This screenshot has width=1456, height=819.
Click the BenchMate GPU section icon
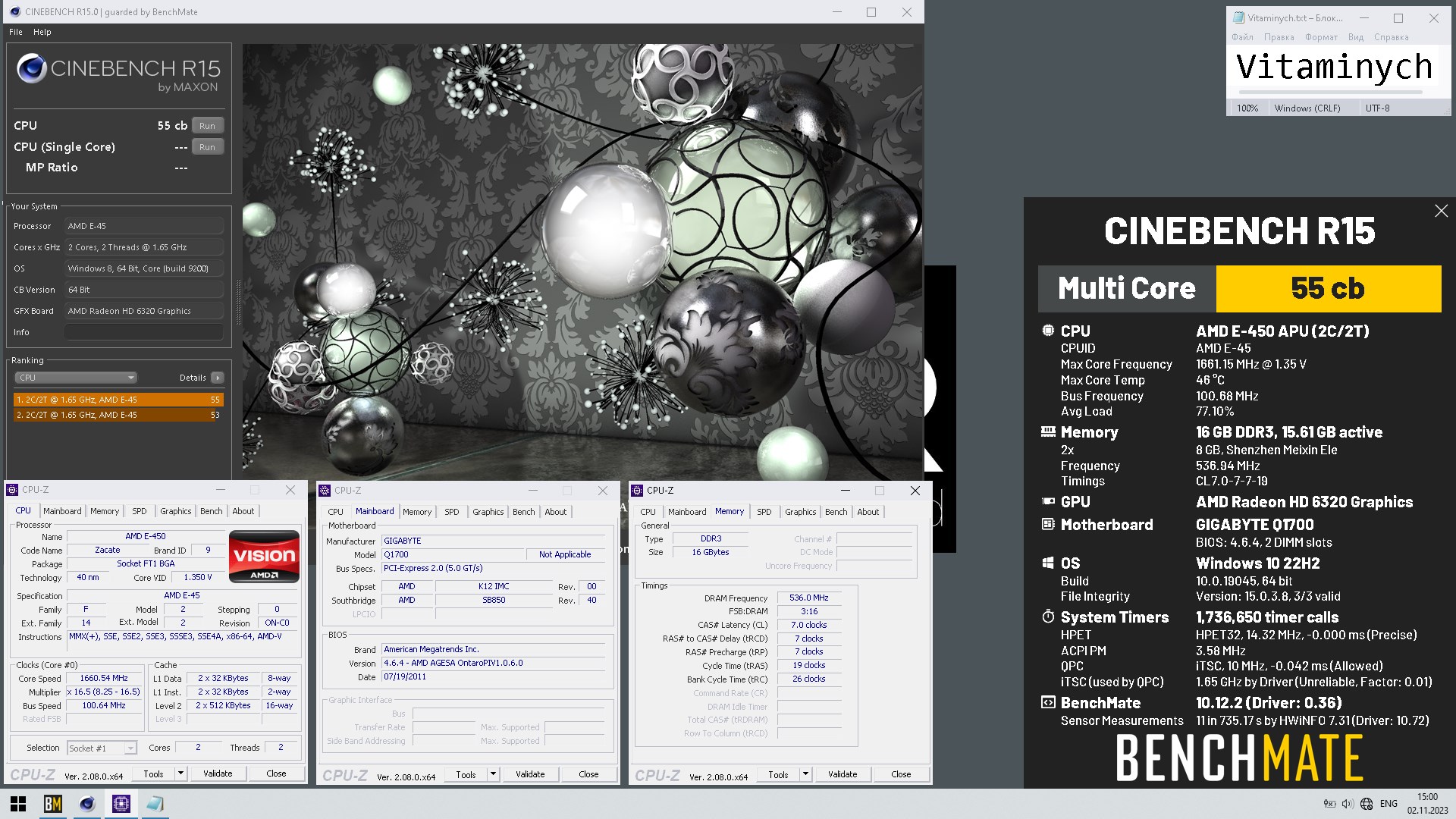tap(1048, 501)
